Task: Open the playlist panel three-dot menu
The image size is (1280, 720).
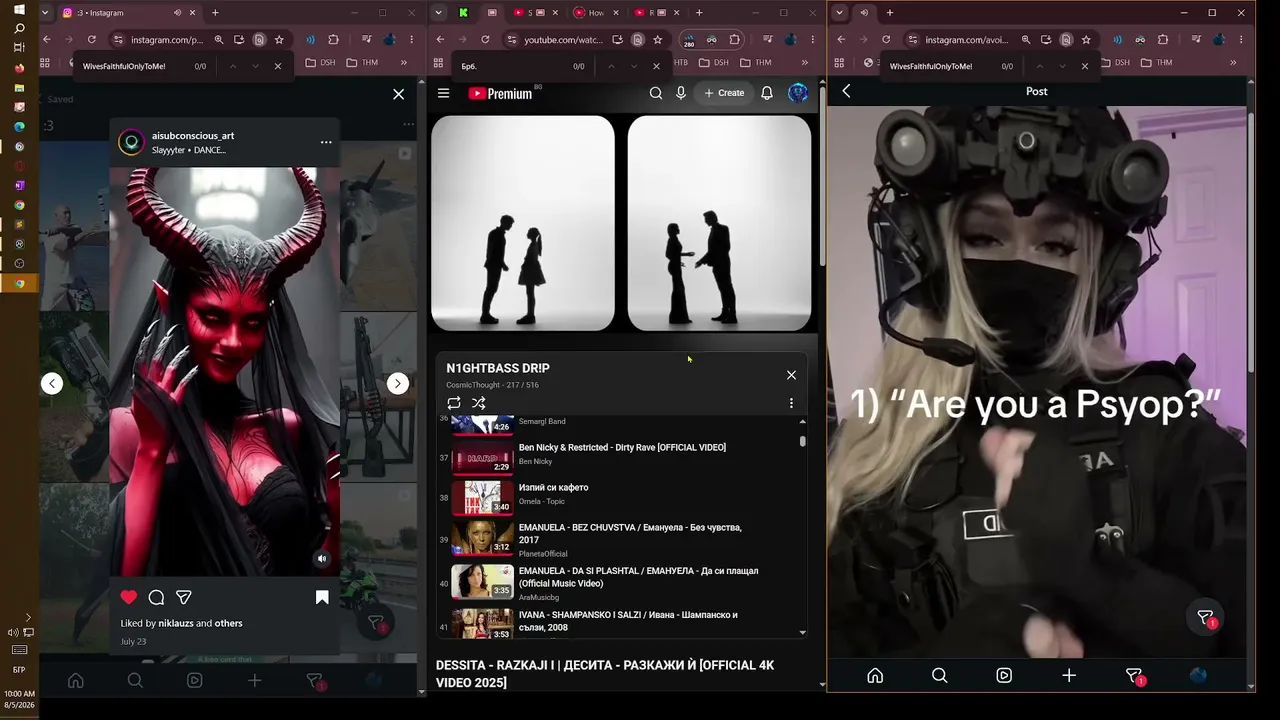Action: coord(791,403)
